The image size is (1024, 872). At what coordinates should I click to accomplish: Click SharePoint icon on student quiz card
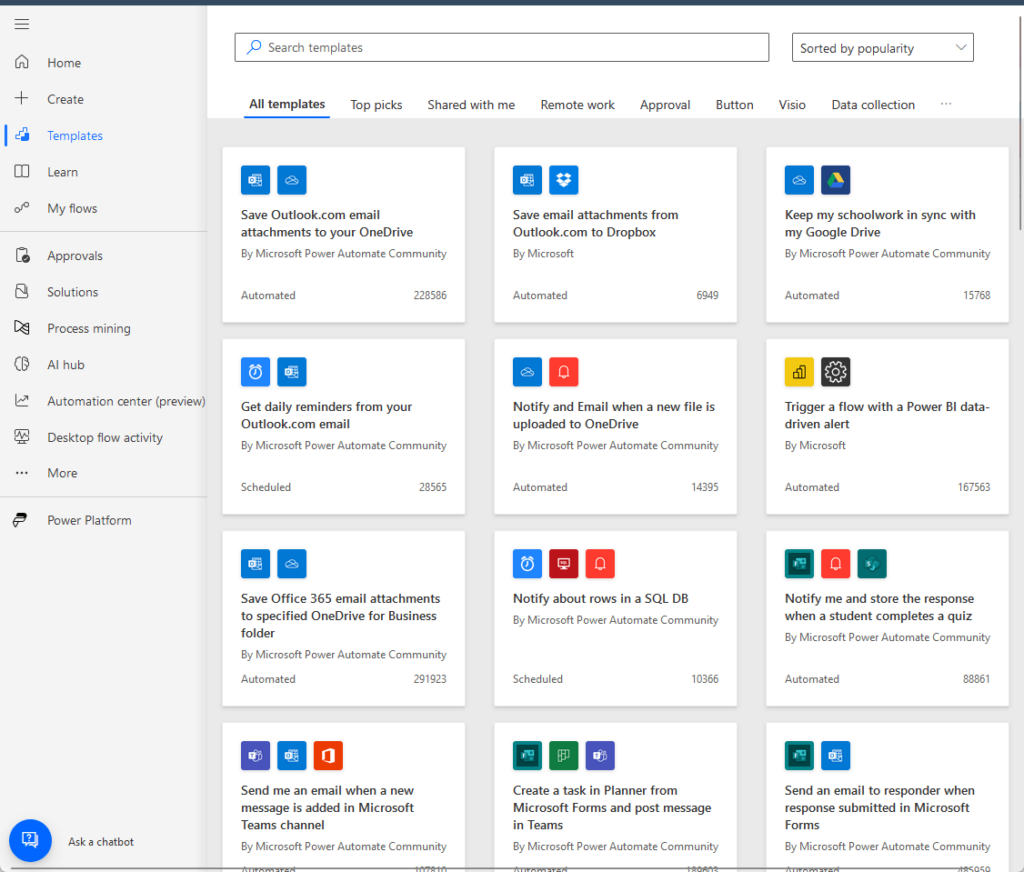click(x=872, y=564)
